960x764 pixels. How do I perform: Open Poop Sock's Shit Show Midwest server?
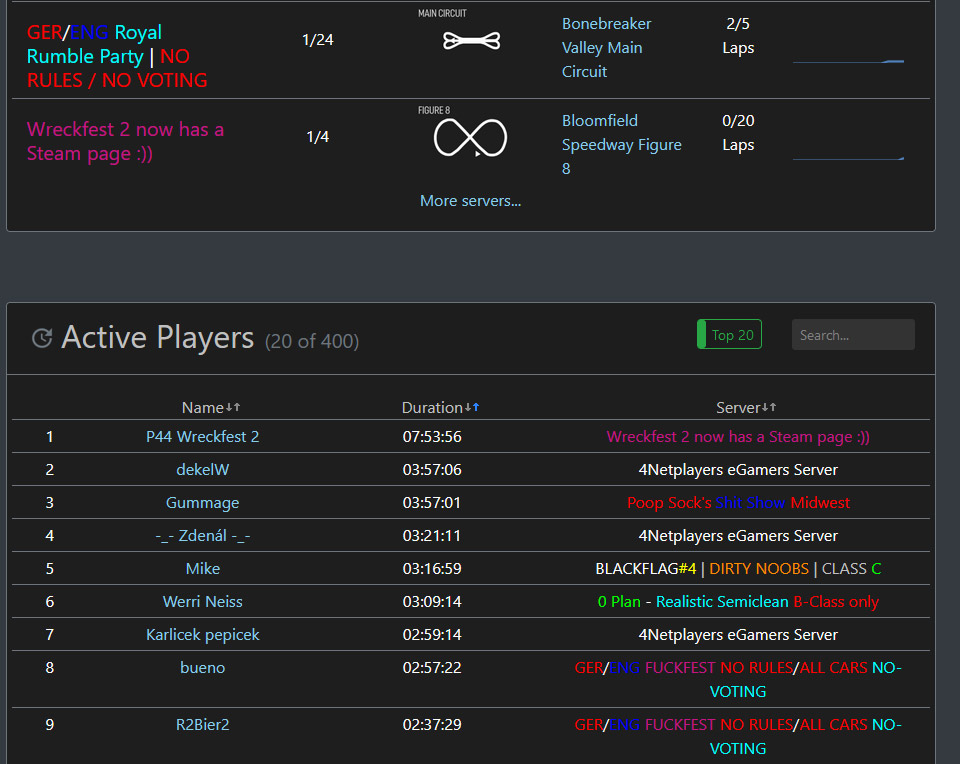pos(738,503)
